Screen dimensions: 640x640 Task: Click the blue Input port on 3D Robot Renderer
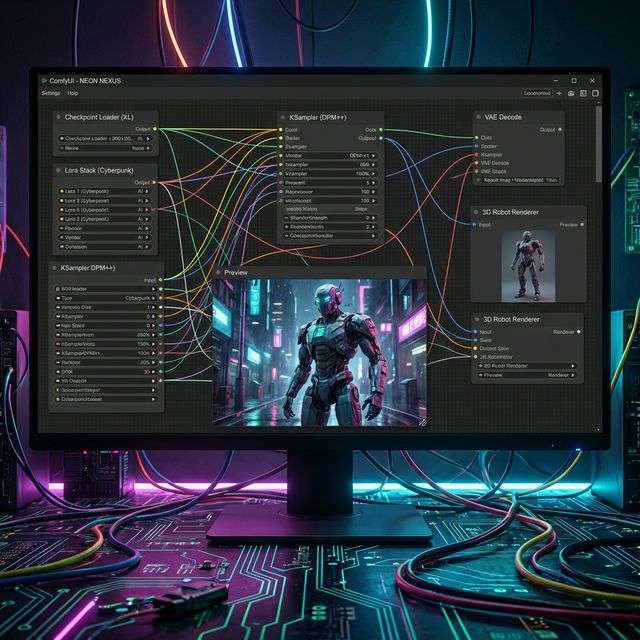(x=474, y=224)
